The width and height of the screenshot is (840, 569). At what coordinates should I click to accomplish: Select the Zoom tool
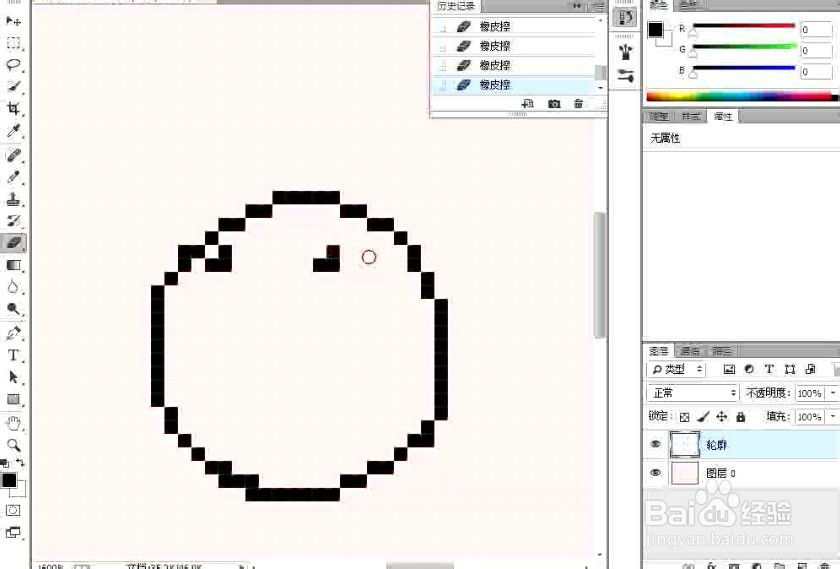[13, 445]
